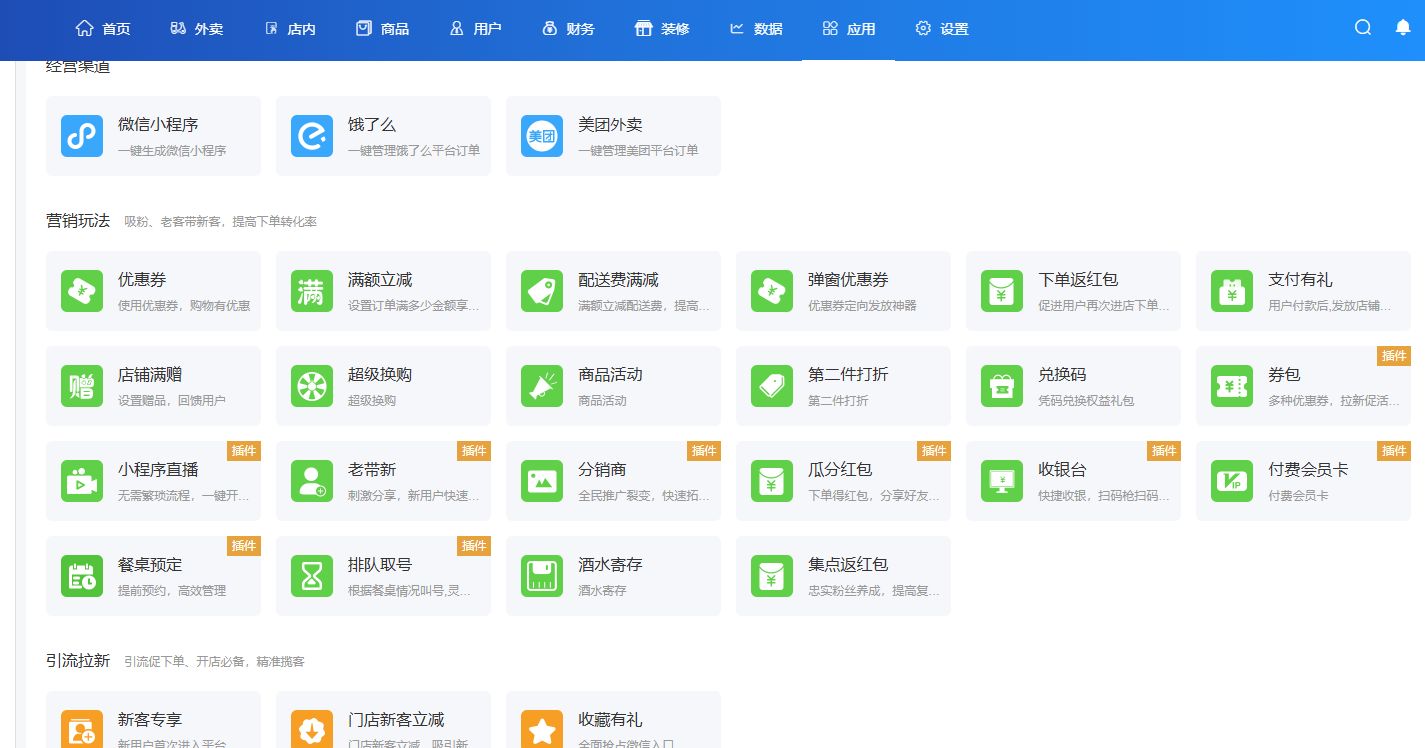Open the 设置 menu item
This screenshot has height=748, width=1425.
pyautogui.click(x=942, y=29)
